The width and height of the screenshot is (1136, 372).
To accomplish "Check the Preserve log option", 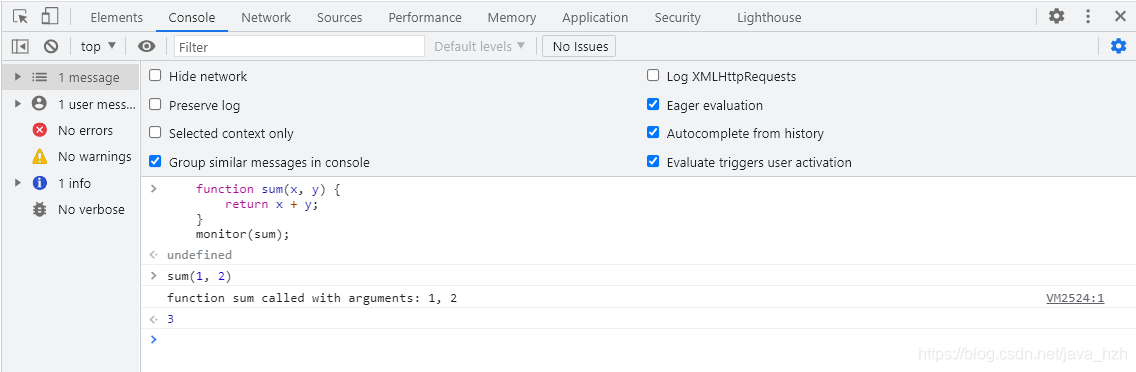I will click(x=155, y=104).
